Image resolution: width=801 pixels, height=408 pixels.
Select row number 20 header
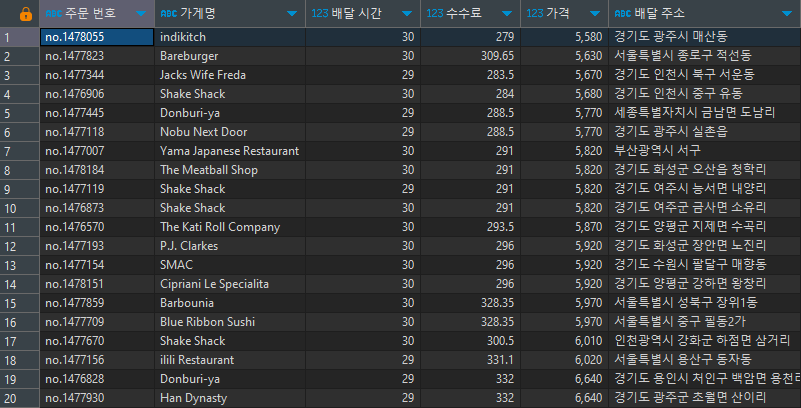19,398
